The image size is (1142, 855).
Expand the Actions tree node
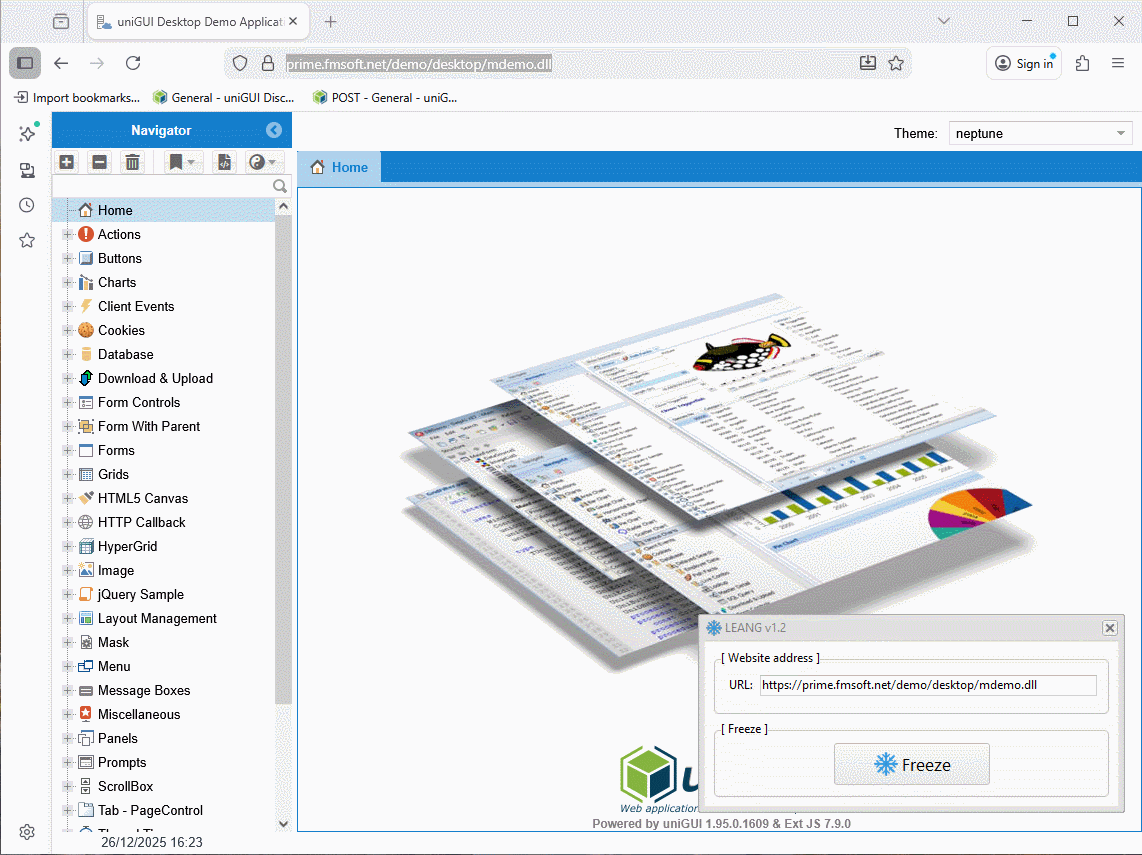point(68,234)
